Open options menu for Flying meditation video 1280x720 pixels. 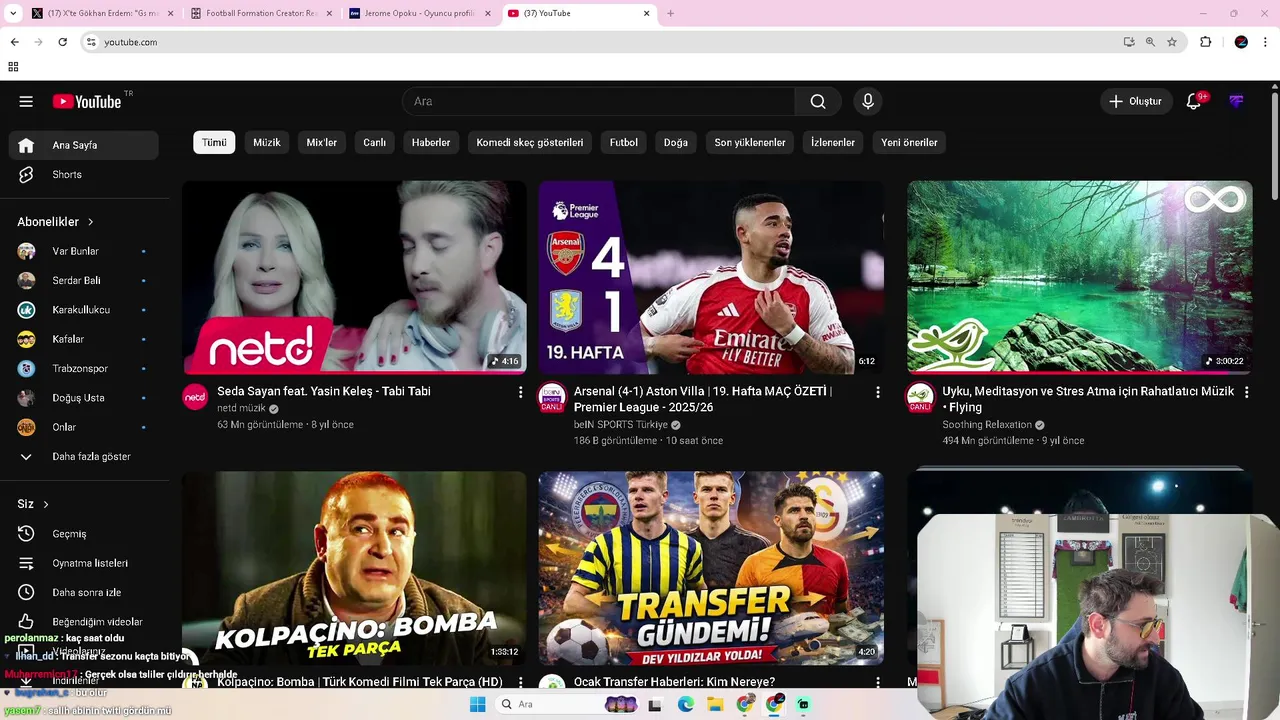click(x=1246, y=392)
